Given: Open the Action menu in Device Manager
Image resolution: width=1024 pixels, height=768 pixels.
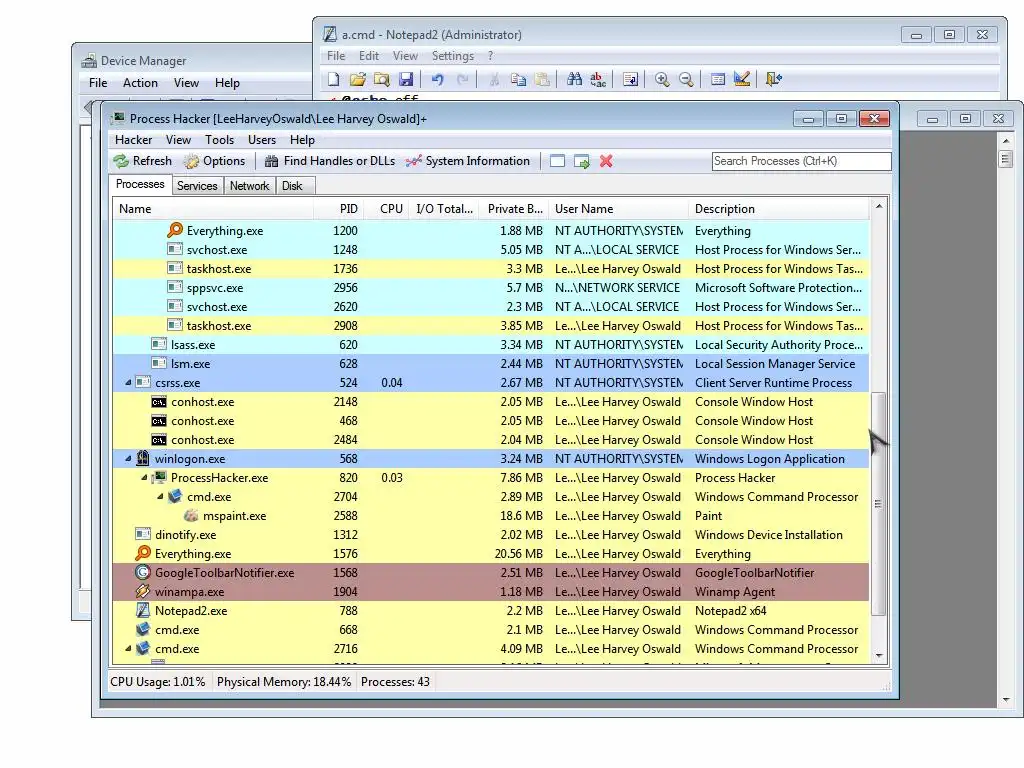Looking at the screenshot, I should pos(140,83).
